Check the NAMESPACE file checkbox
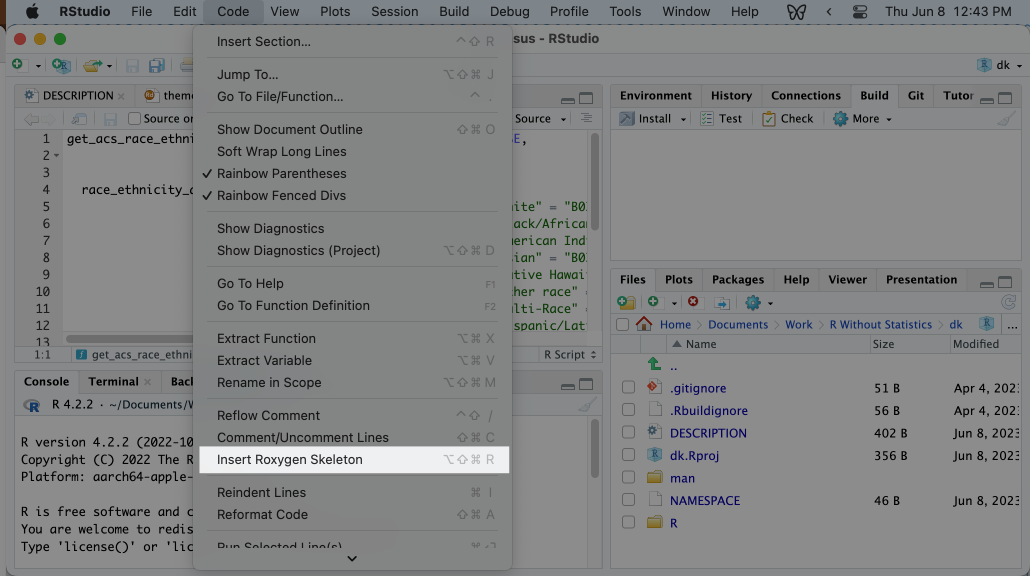The image size is (1030, 576). [x=629, y=500]
